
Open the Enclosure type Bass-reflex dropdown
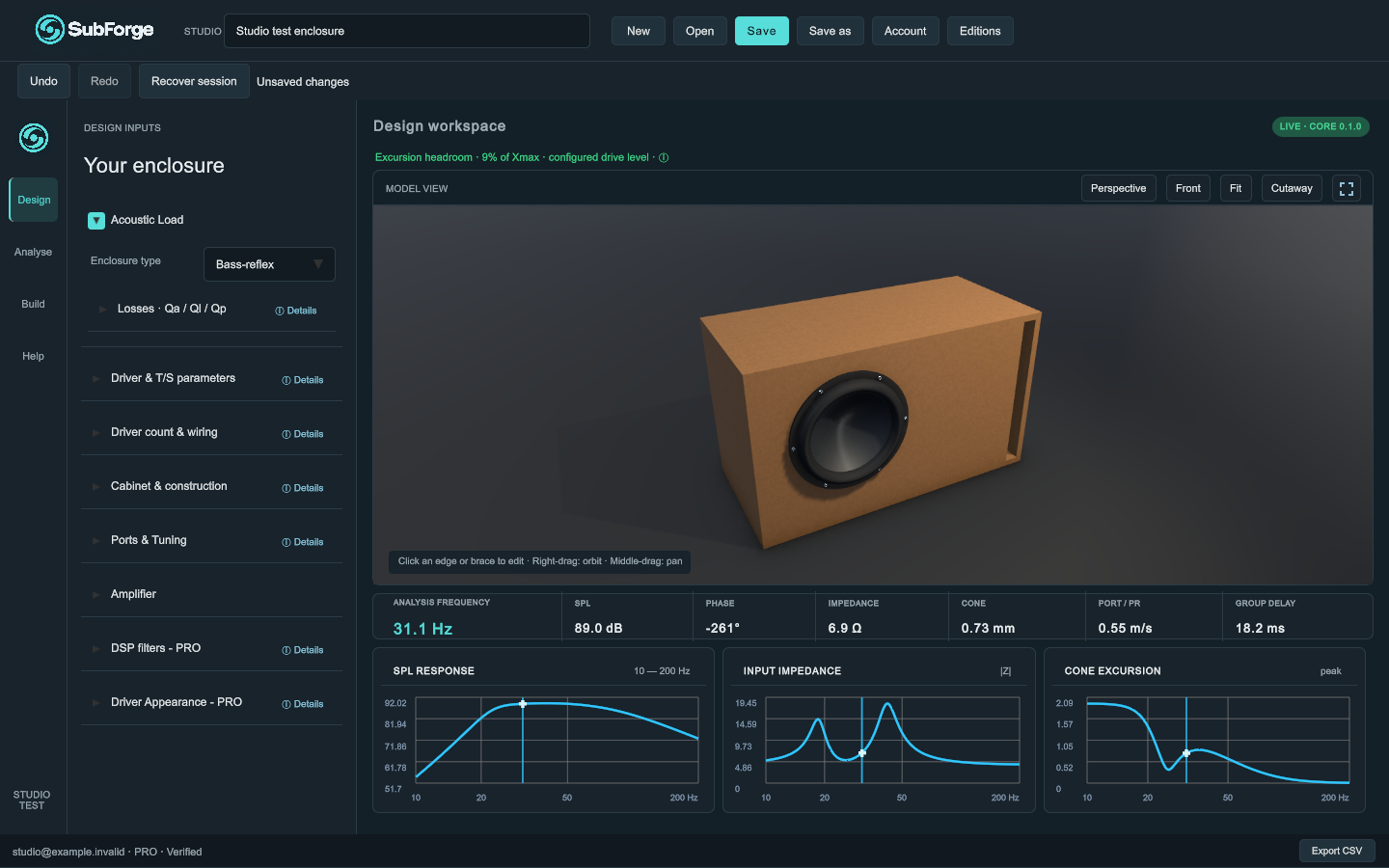point(269,264)
